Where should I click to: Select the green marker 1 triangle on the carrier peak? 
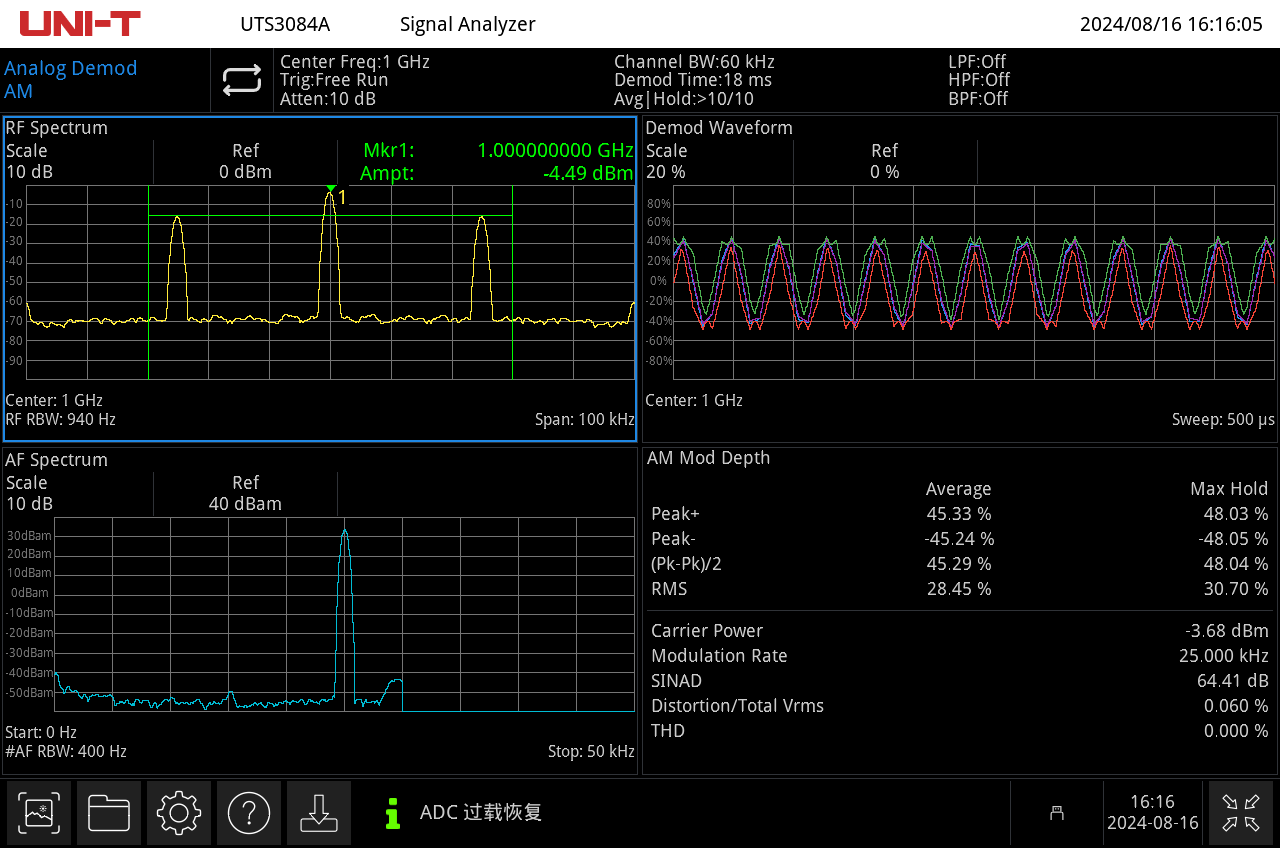(x=331, y=189)
